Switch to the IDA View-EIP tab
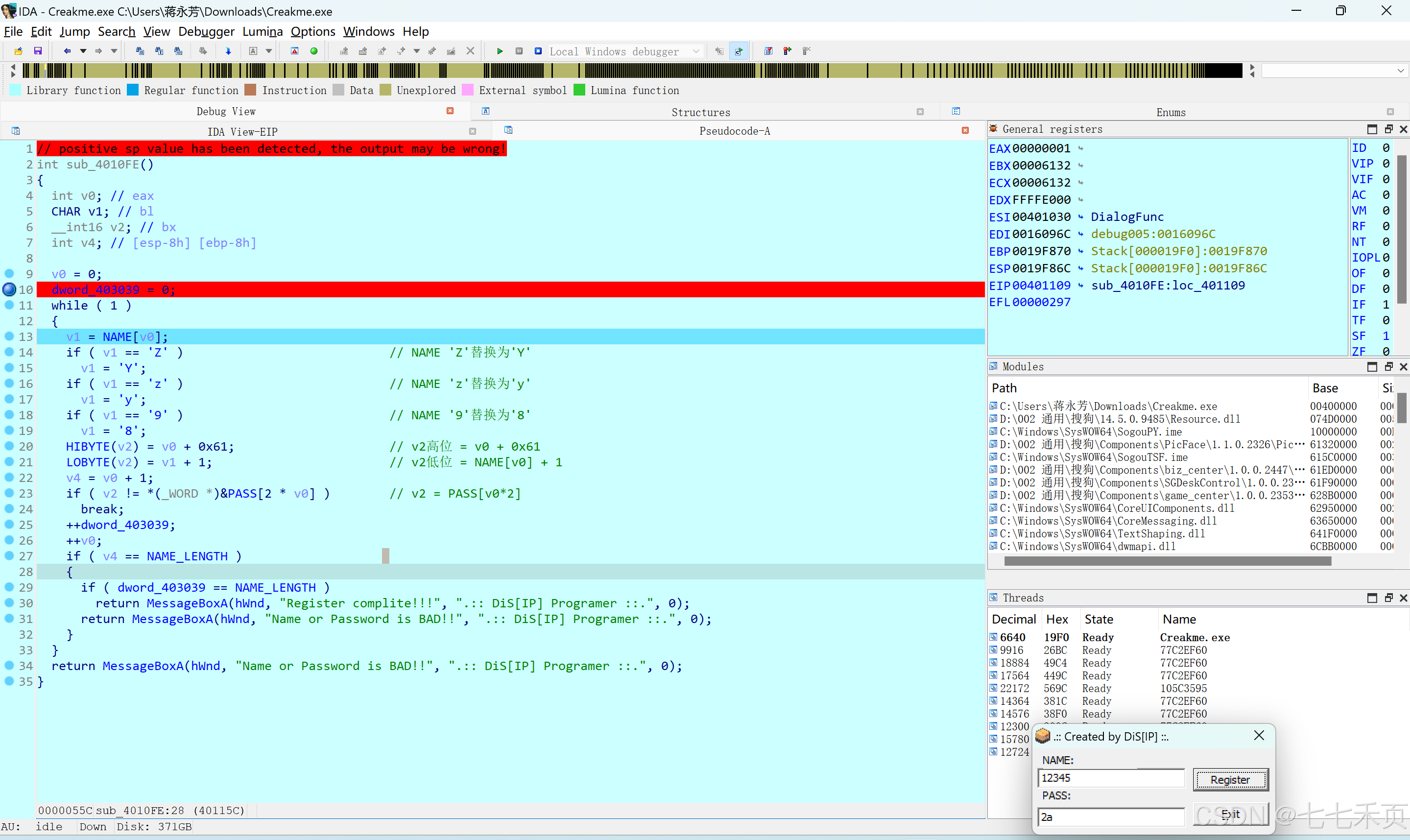 tap(242, 131)
